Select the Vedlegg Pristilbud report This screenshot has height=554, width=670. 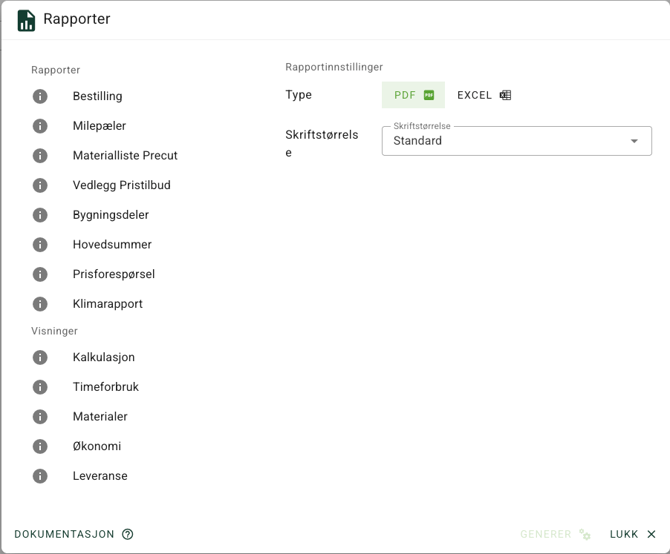click(121, 185)
